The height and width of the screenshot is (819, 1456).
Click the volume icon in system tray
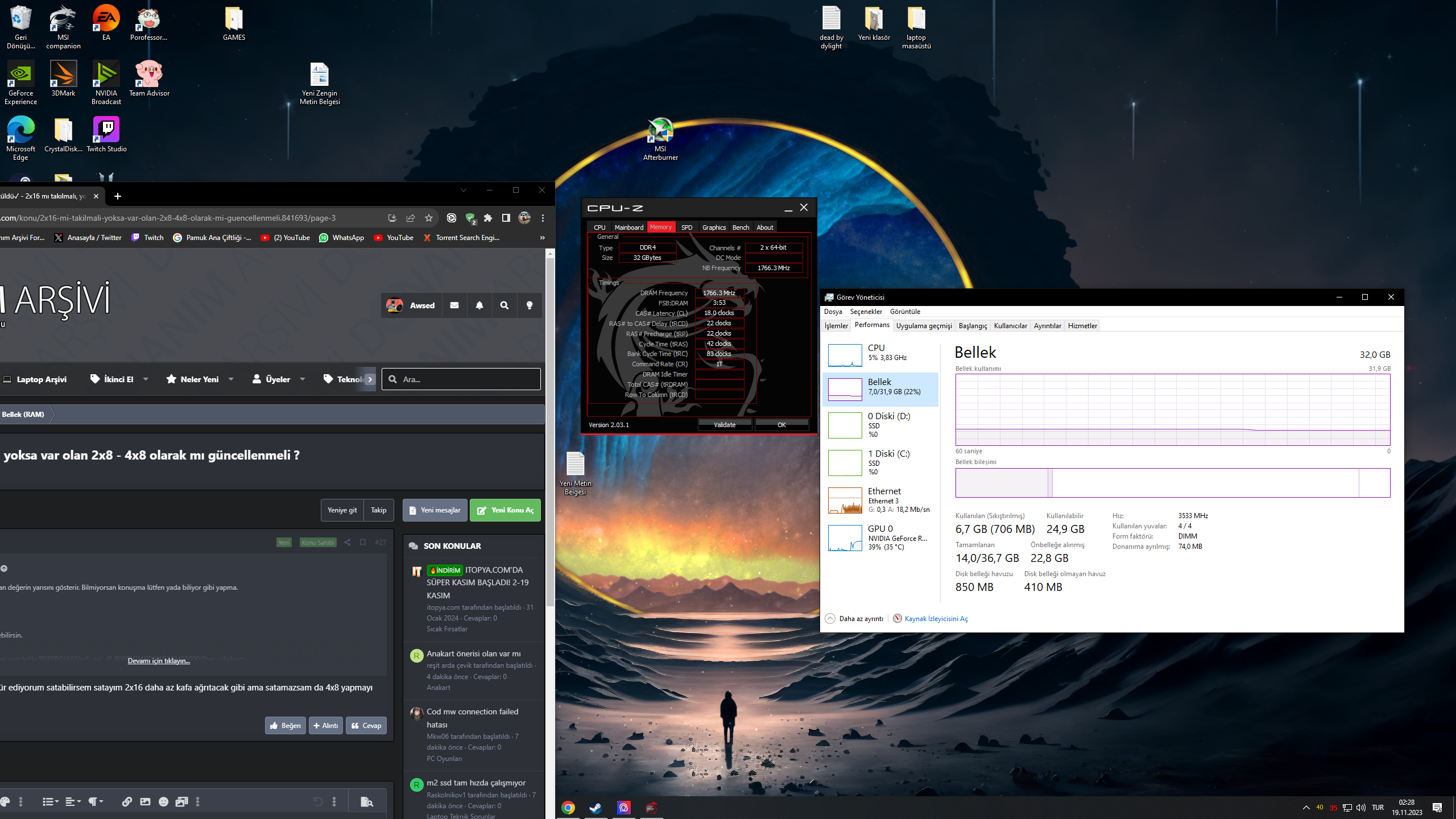click(x=1361, y=808)
